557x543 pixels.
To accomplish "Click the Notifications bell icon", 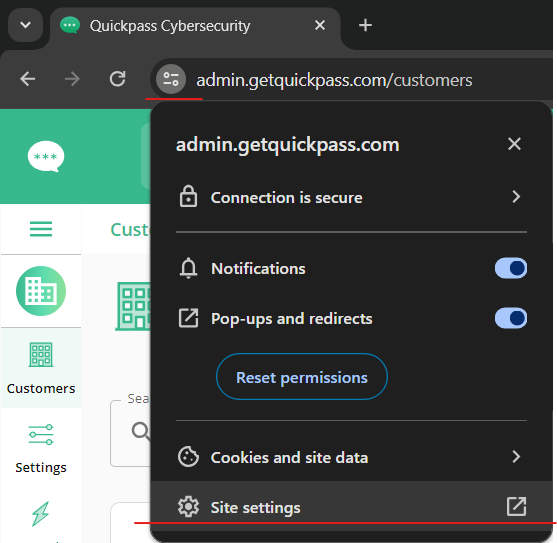I will pyautogui.click(x=188, y=268).
